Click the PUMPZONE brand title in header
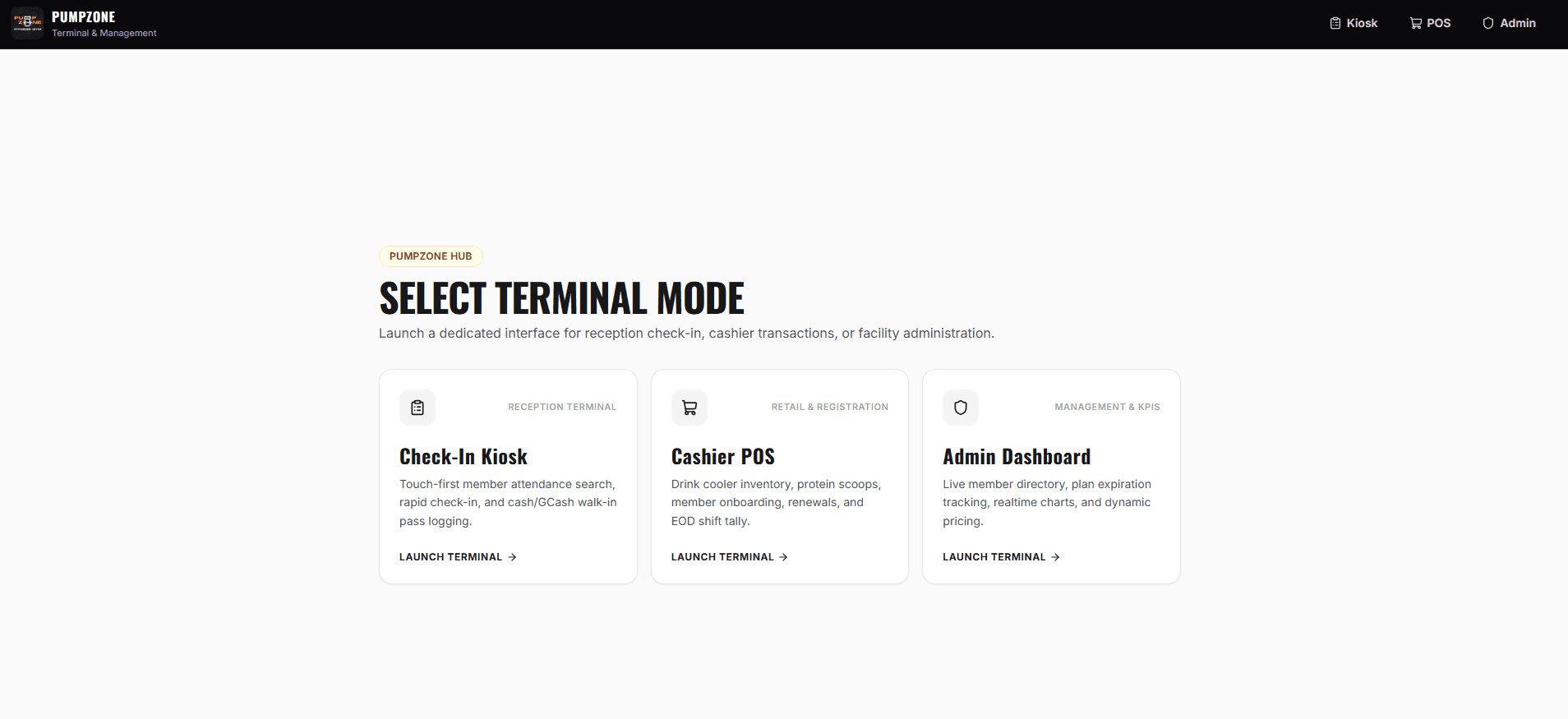This screenshot has width=1568, height=719. pyautogui.click(x=84, y=17)
